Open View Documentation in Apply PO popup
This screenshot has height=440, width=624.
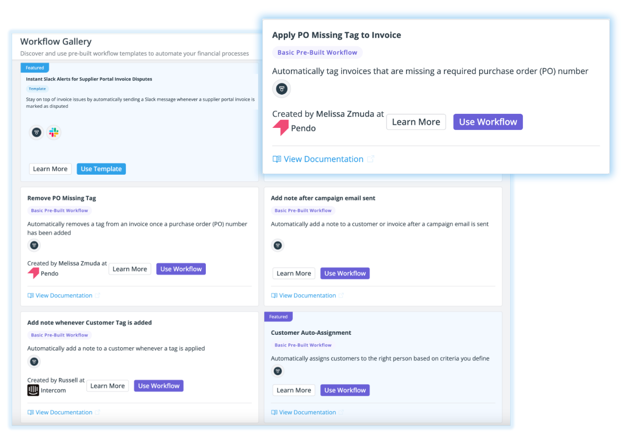[322, 159]
